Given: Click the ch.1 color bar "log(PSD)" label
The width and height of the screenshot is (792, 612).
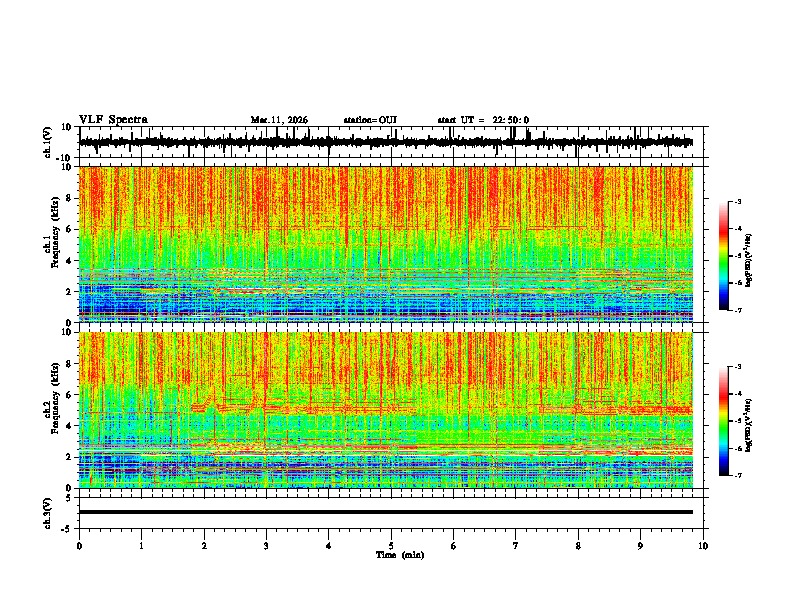Looking at the screenshot, I should pyautogui.click(x=749, y=260).
